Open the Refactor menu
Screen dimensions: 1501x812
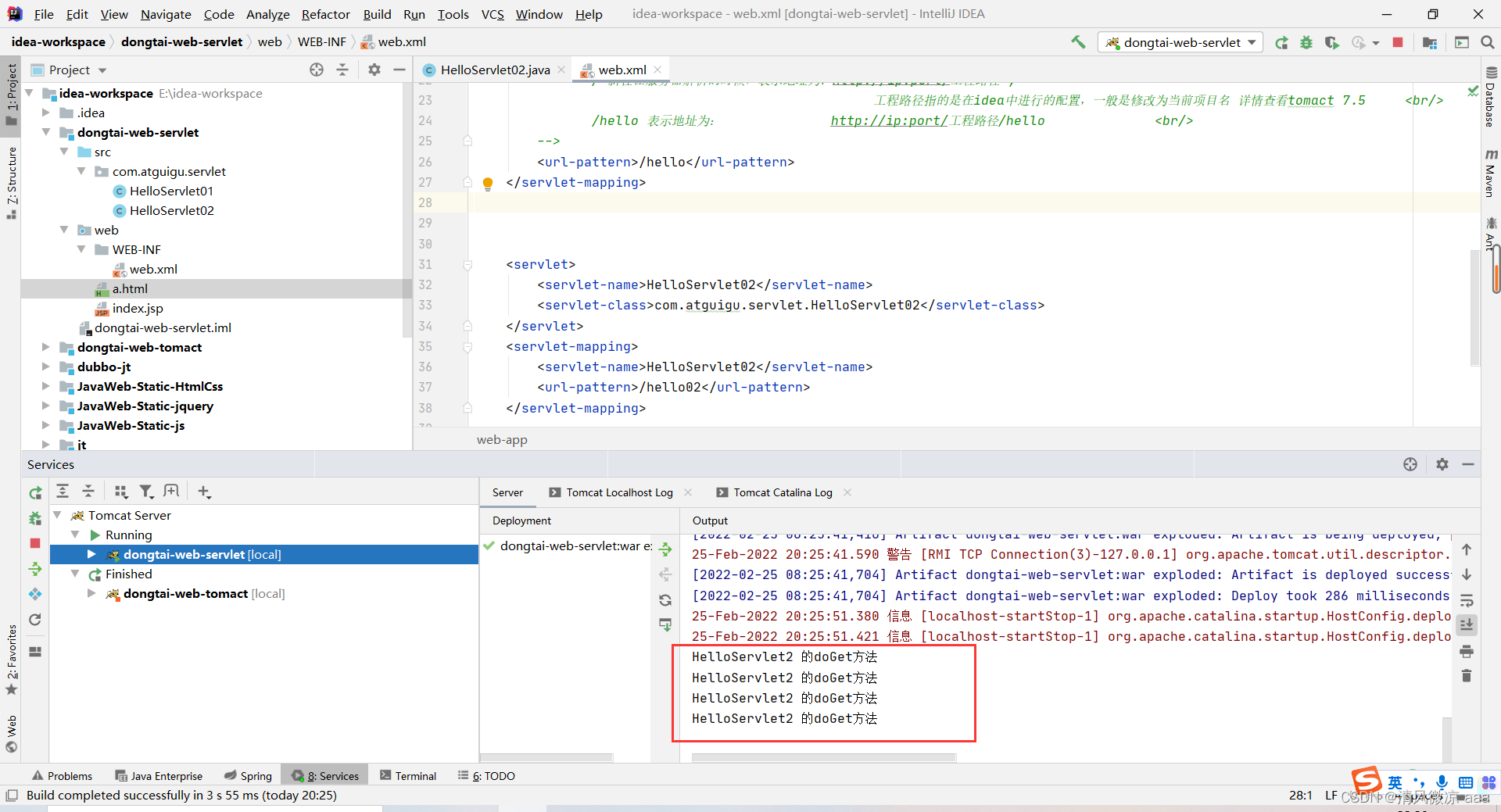pyautogui.click(x=325, y=14)
